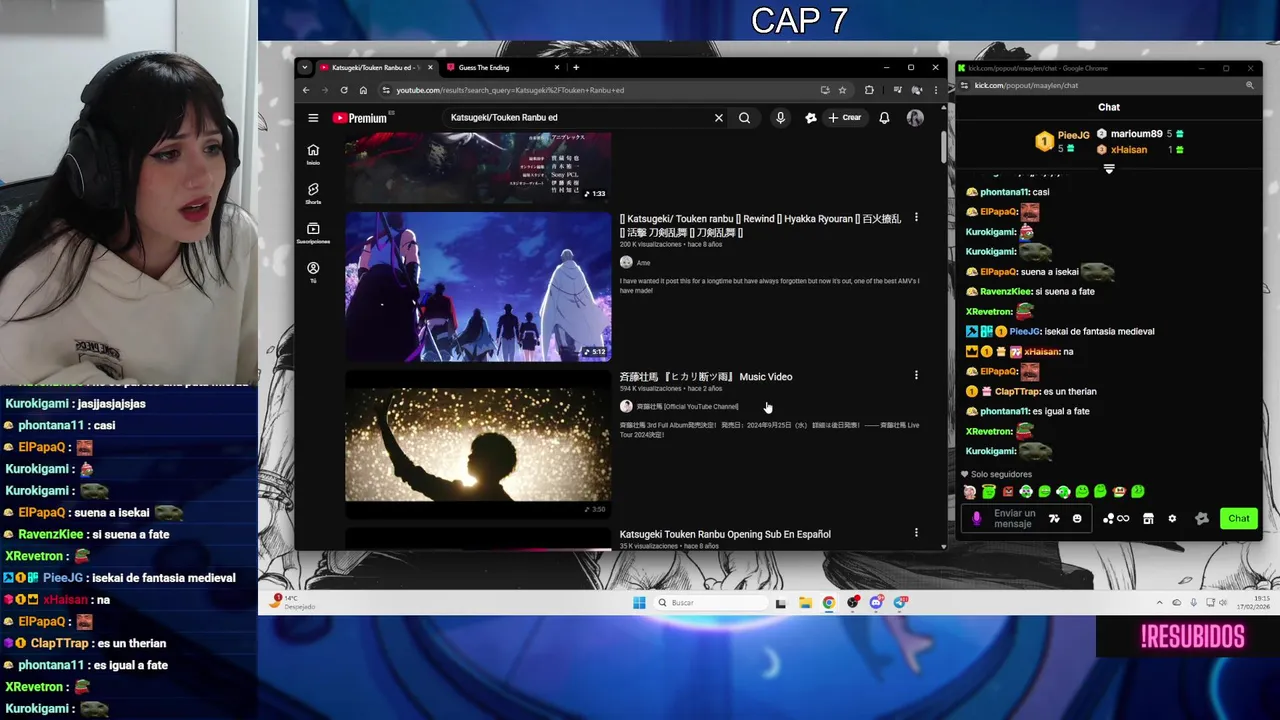
Task: Open channel points icon in Kick chat
Action: pos(1115,519)
